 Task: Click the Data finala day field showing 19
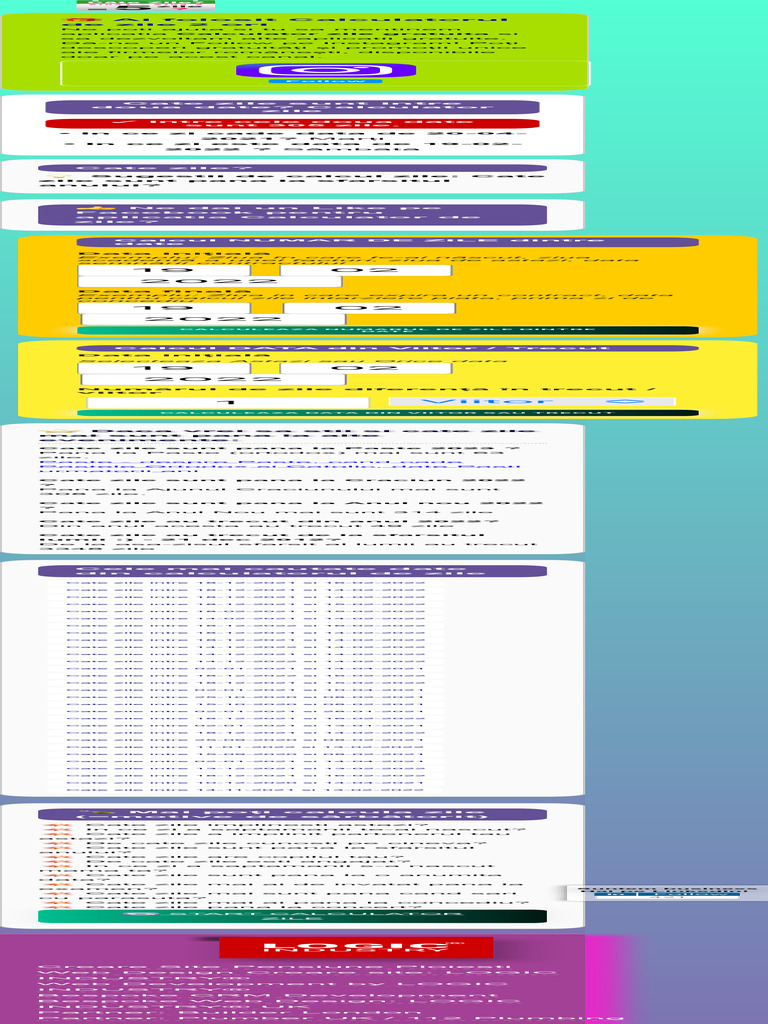tap(164, 308)
